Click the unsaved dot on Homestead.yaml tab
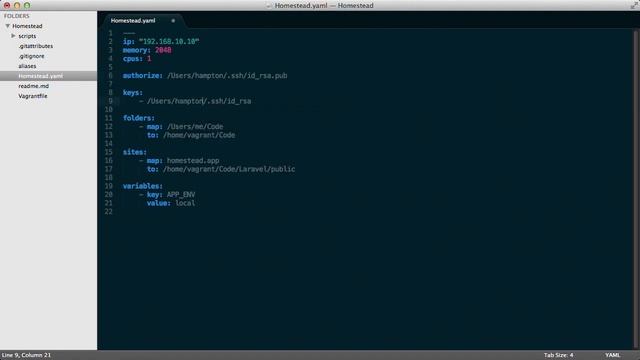The width and height of the screenshot is (640, 360). coord(173,20)
